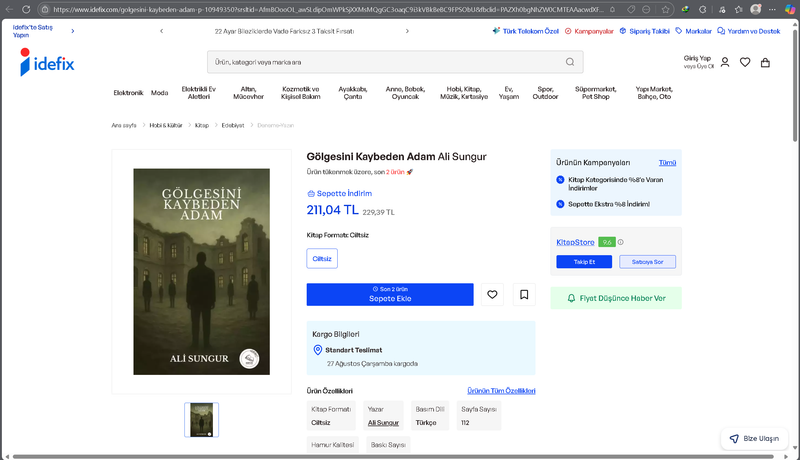Click in the product search field

(395, 62)
